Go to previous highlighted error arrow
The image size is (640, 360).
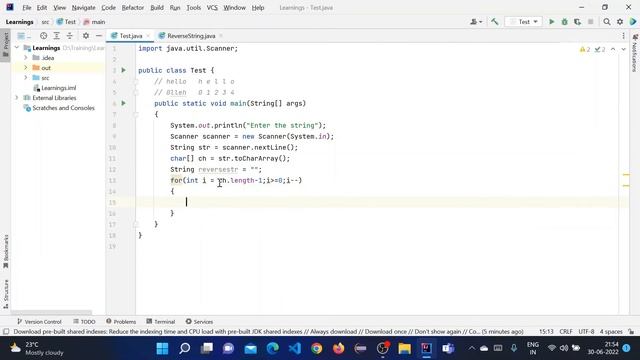[613, 49]
